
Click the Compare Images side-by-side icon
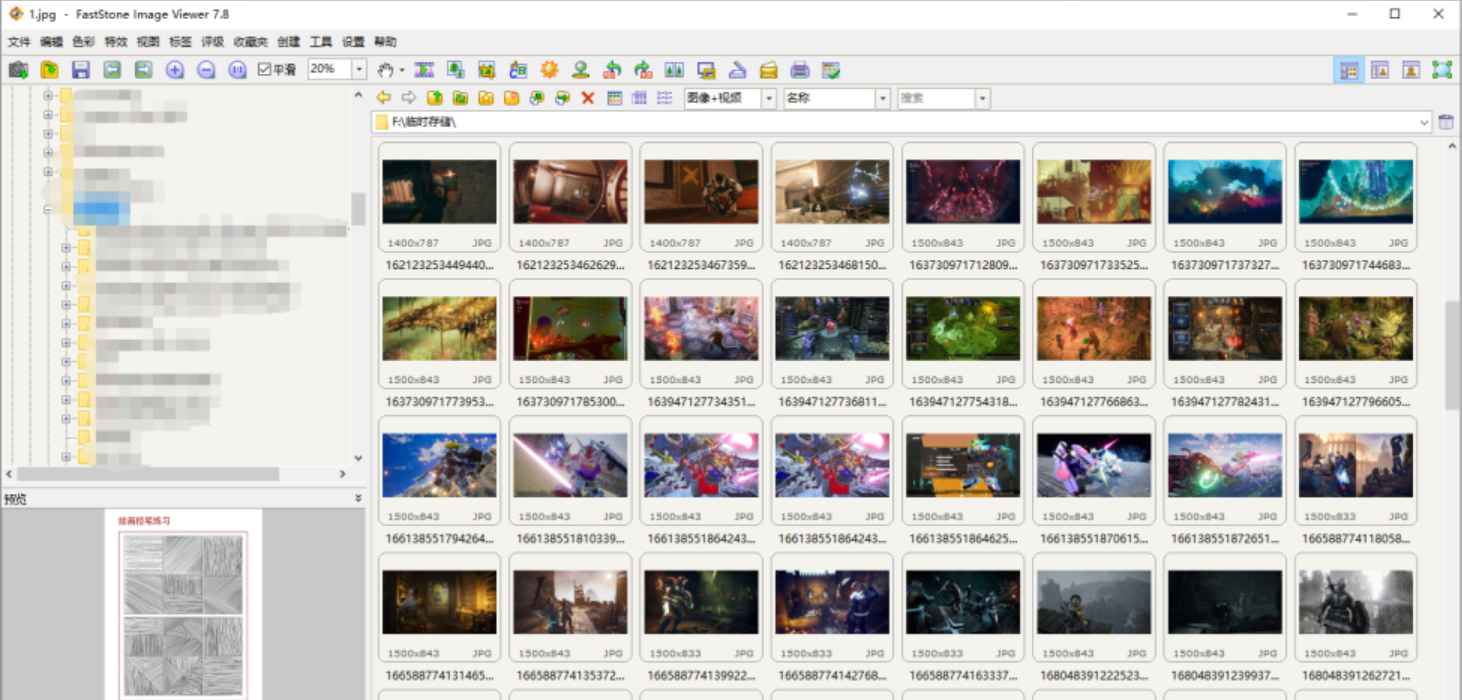point(671,69)
